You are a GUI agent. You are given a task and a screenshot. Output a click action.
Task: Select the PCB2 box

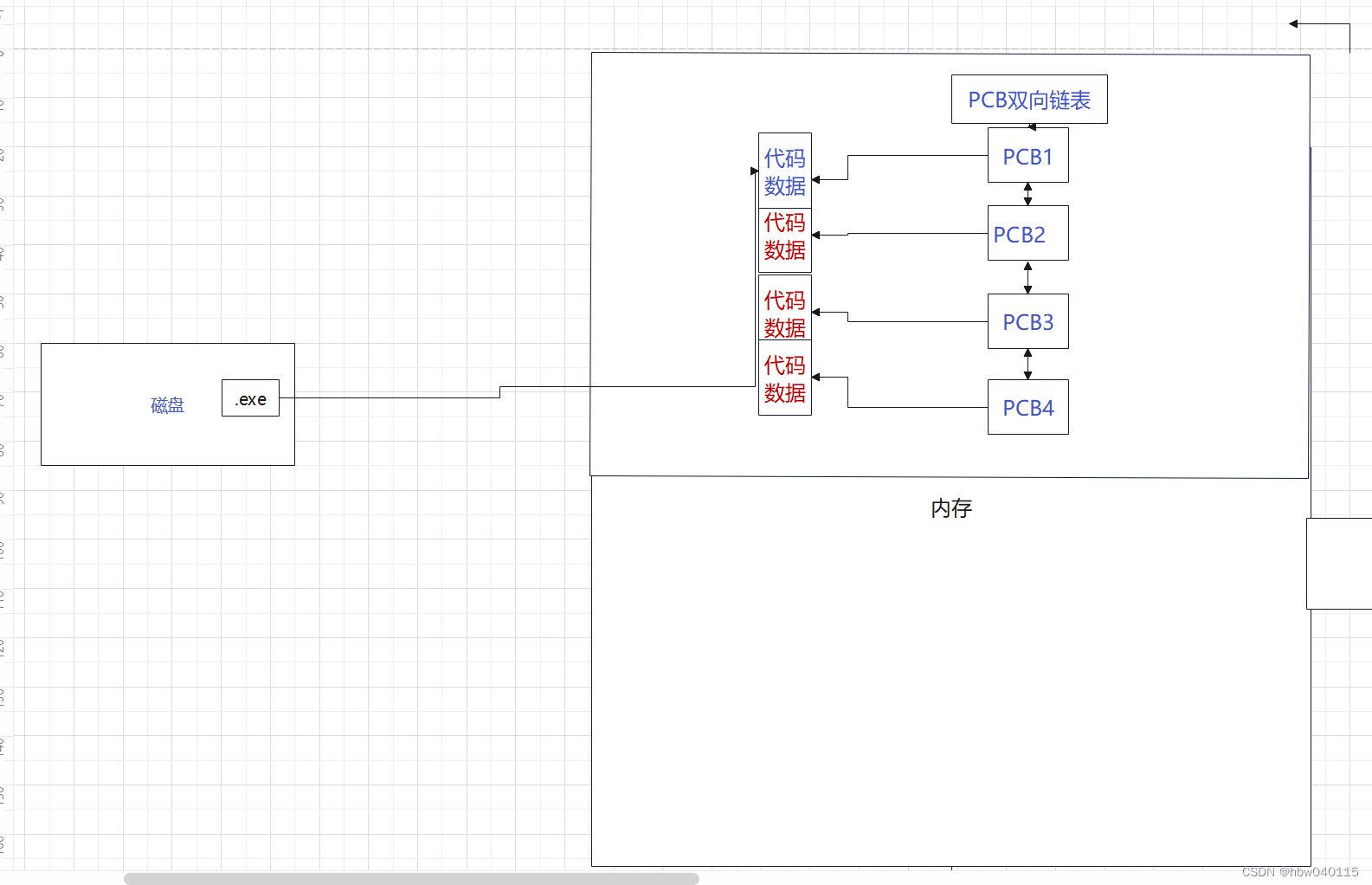click(x=1028, y=234)
